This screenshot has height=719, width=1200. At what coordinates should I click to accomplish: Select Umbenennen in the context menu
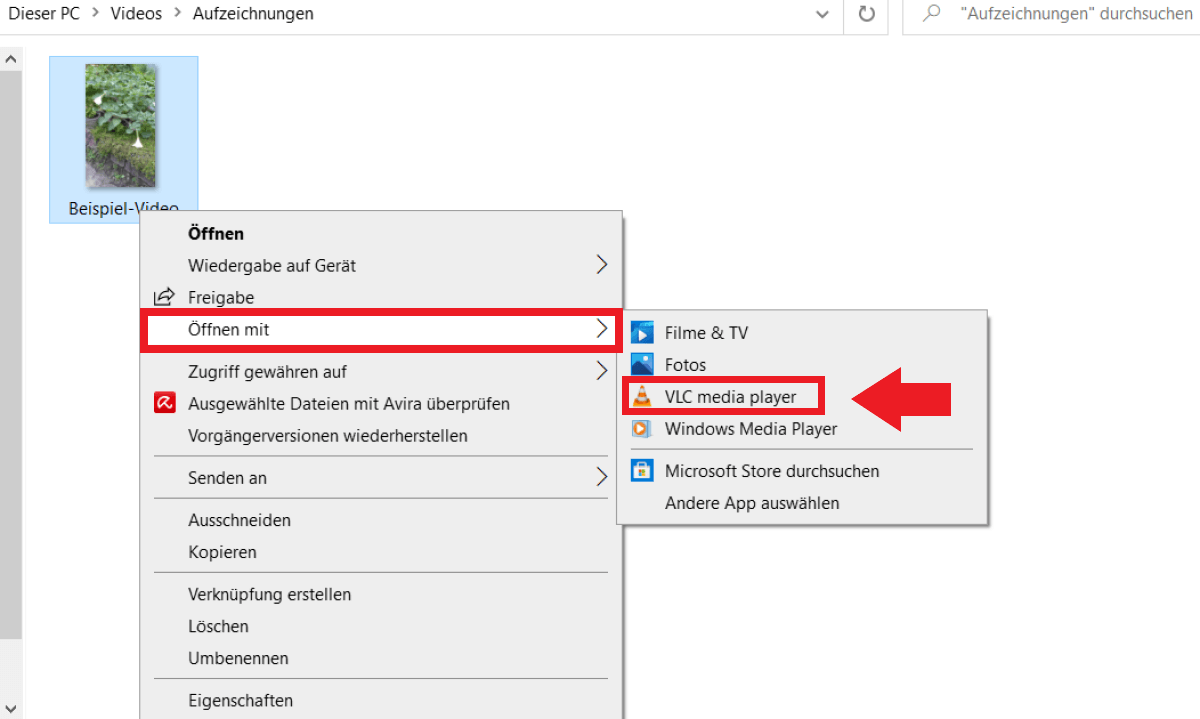pos(381,658)
